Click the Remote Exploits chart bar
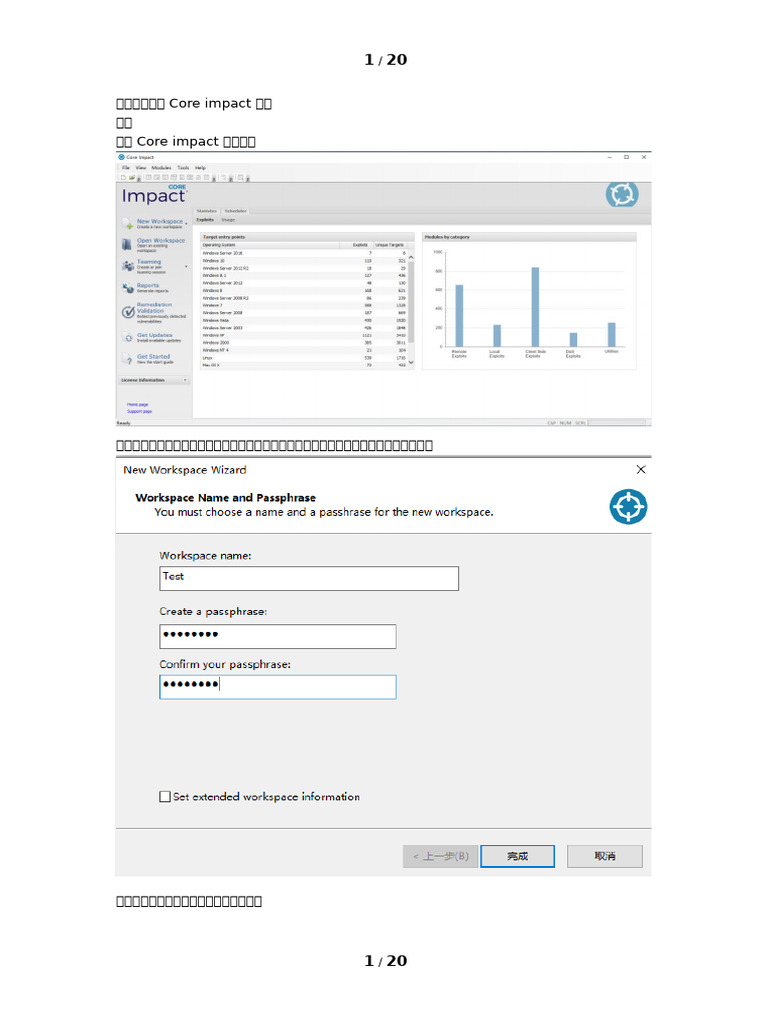 [x=459, y=315]
